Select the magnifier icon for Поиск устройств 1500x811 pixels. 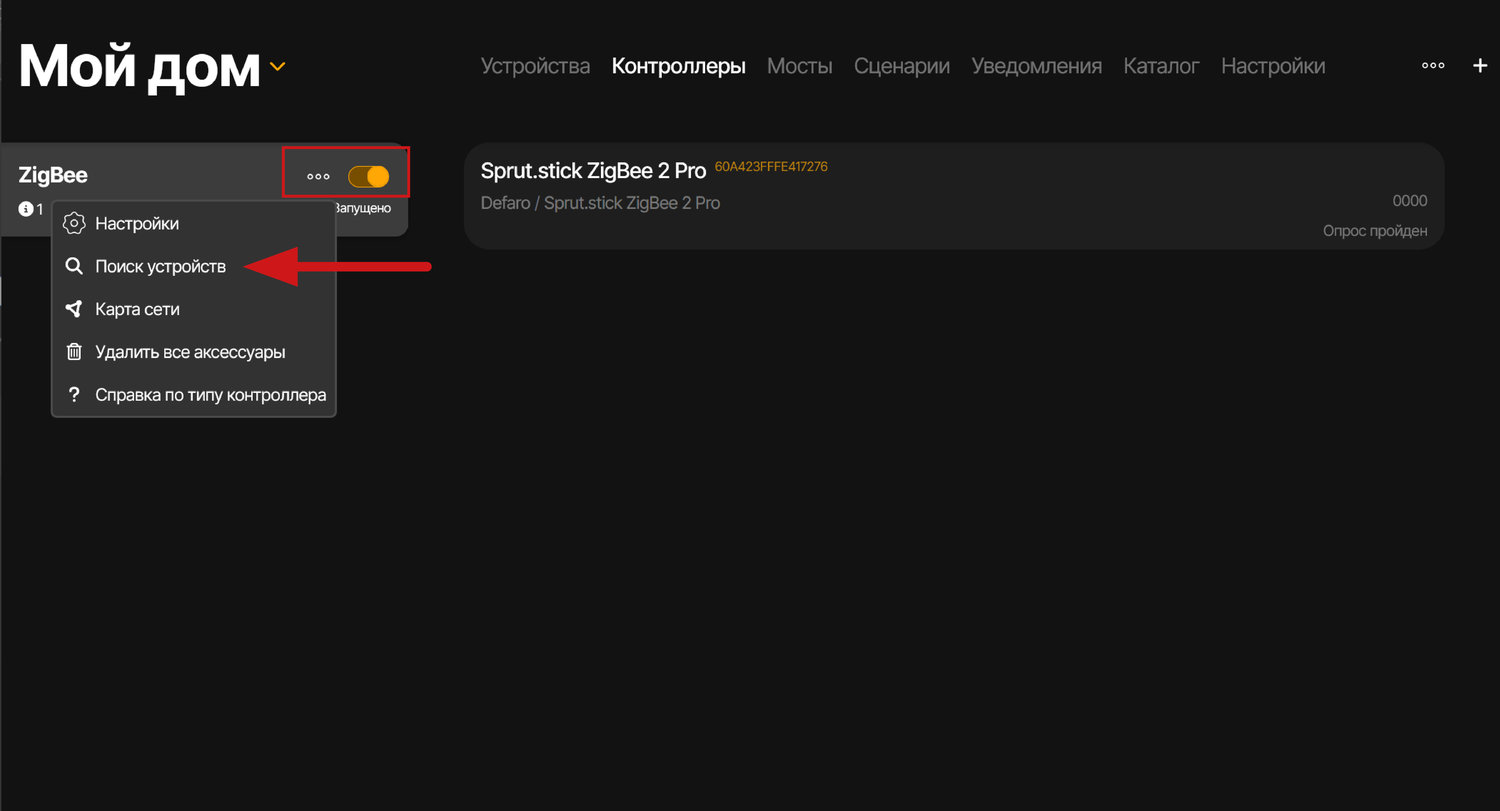tap(73, 266)
